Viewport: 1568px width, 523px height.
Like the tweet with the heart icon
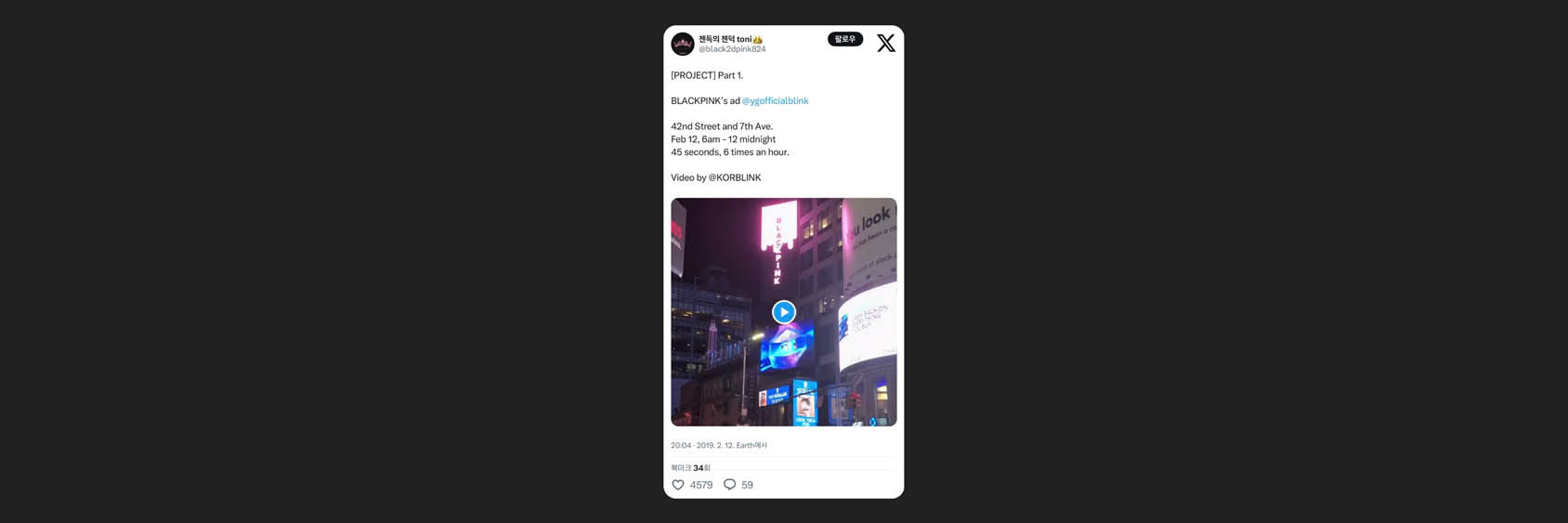pos(678,485)
